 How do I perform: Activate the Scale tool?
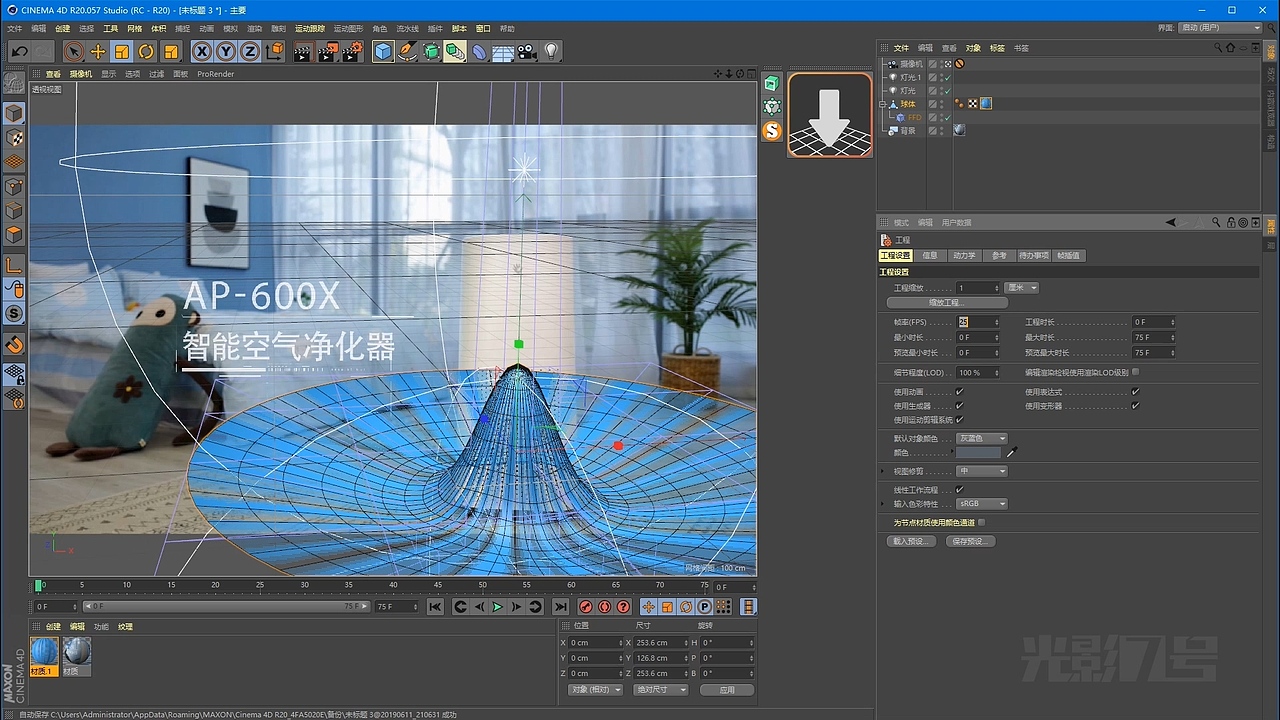click(122, 51)
